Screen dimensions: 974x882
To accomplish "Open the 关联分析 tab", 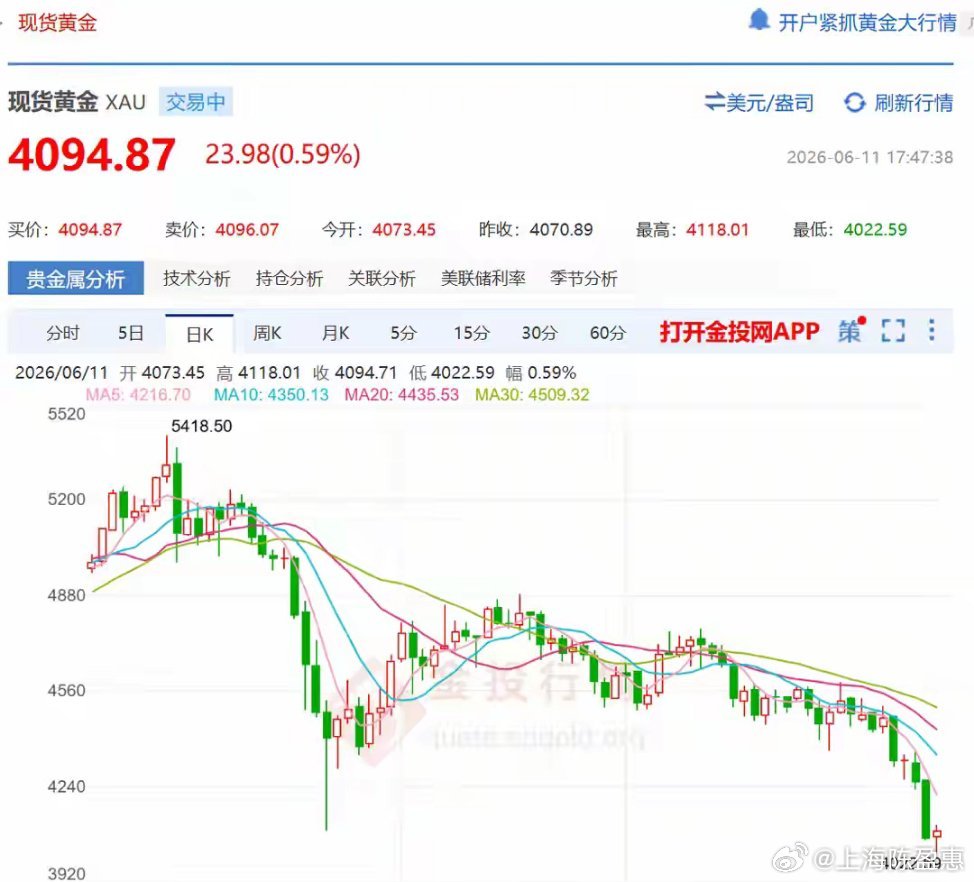I will 381,278.
